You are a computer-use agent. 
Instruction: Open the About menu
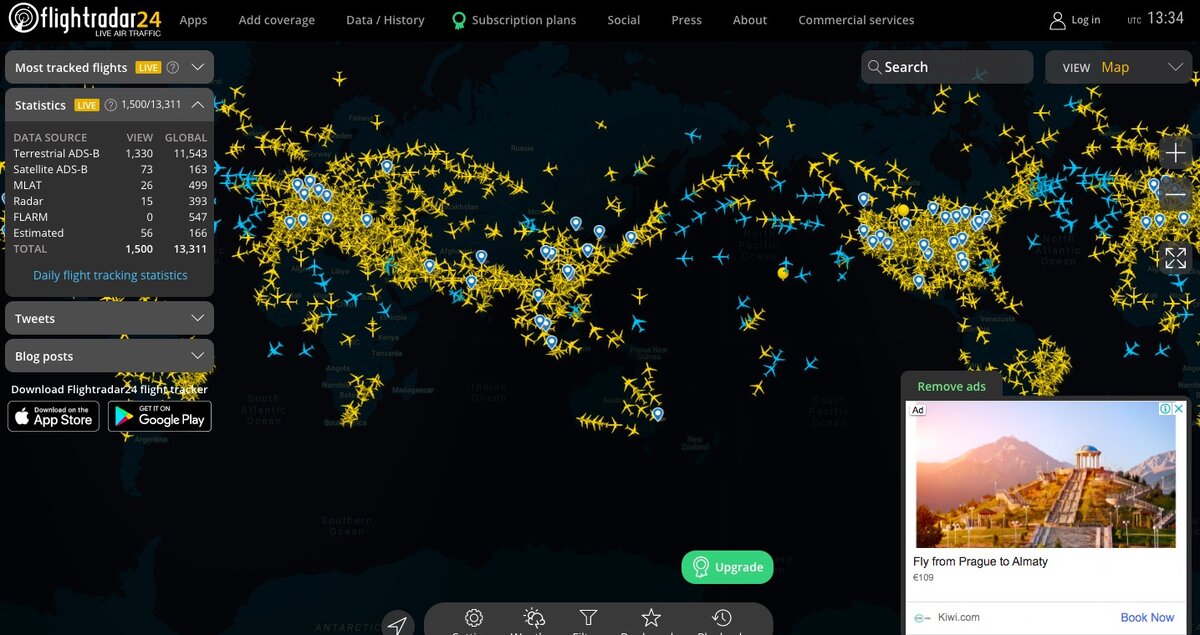coord(750,20)
